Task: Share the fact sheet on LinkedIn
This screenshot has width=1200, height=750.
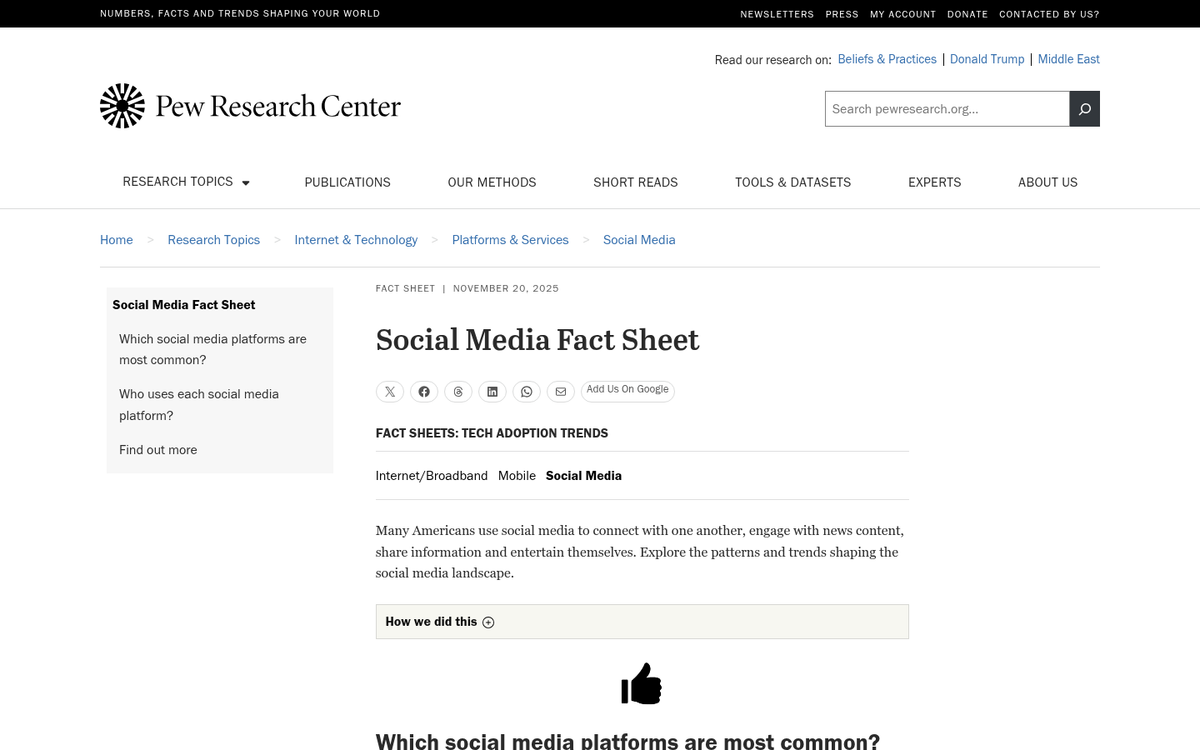Action: click(492, 392)
